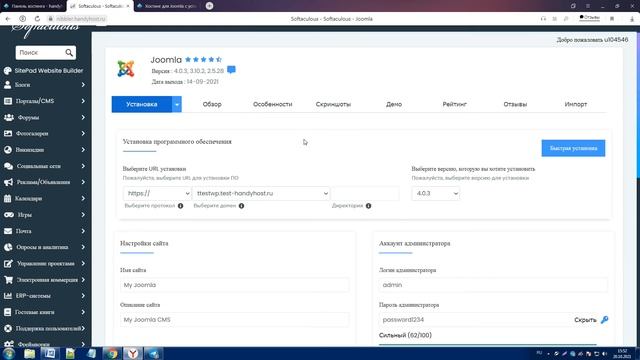Click the ads megaphone icon

click(x=8, y=182)
